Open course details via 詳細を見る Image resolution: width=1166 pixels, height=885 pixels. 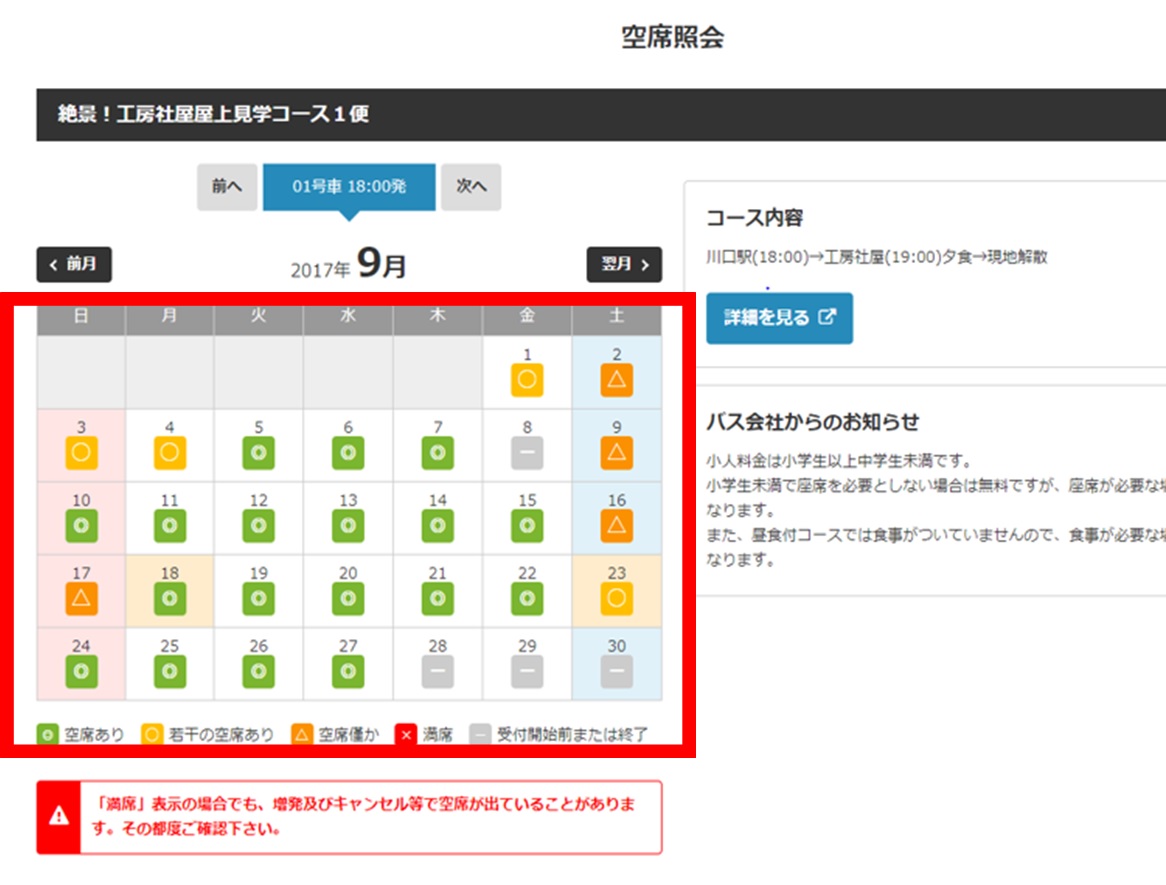point(779,318)
